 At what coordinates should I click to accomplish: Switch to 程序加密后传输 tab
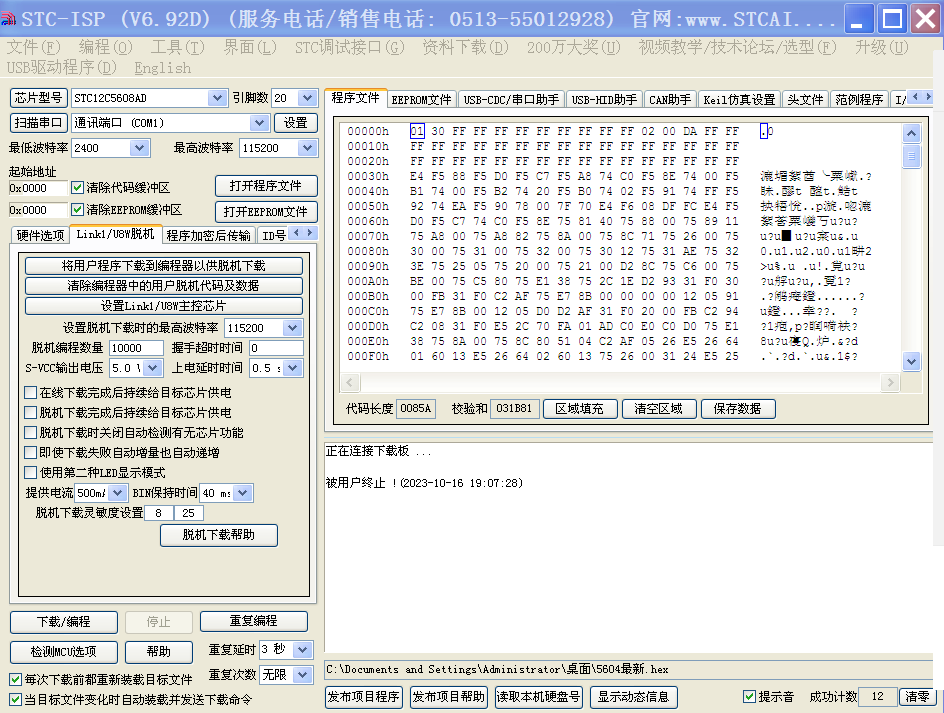click(208, 235)
